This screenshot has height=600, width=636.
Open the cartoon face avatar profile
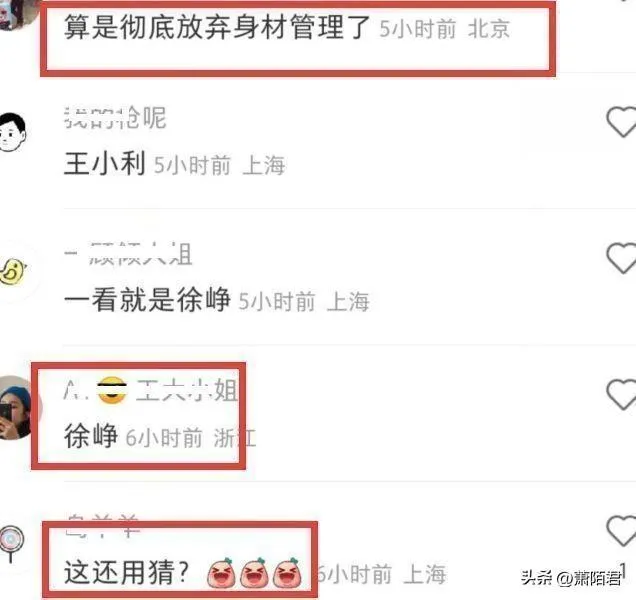tap(12, 132)
